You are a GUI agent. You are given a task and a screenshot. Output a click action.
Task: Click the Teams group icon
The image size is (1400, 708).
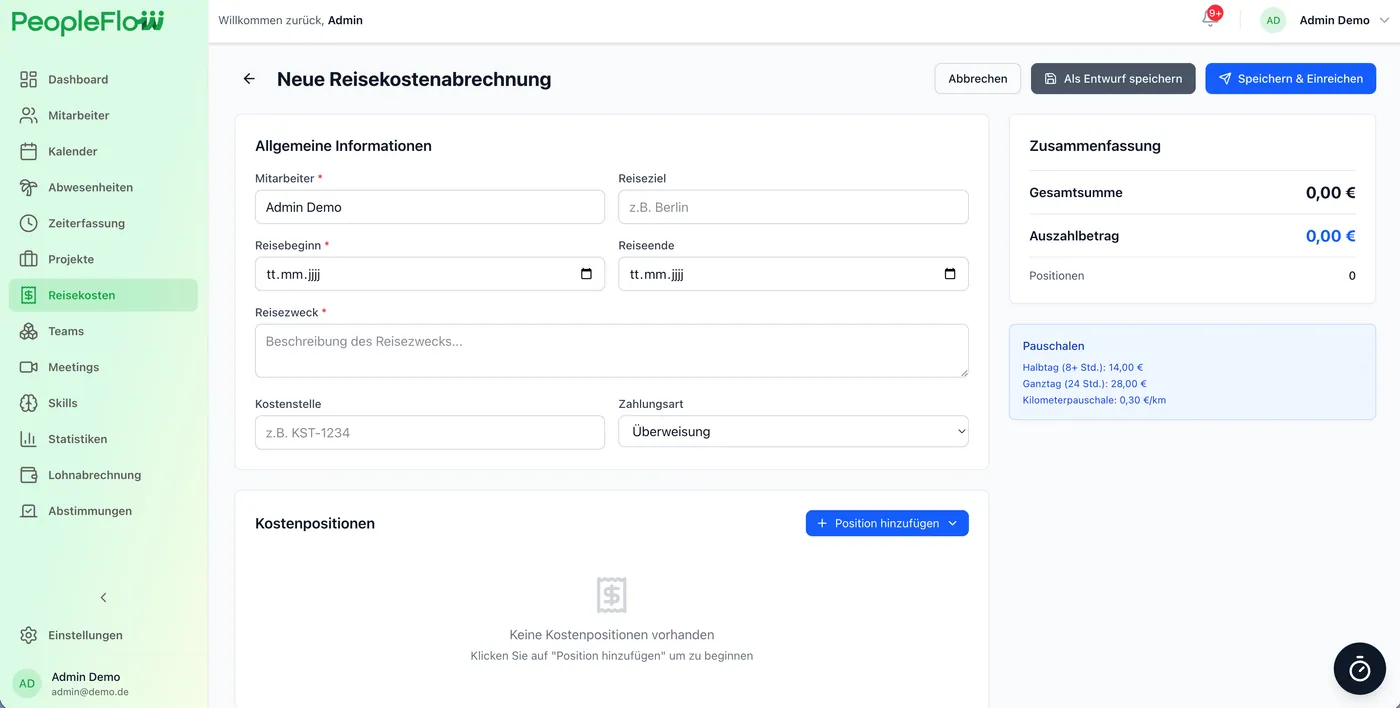(28, 331)
